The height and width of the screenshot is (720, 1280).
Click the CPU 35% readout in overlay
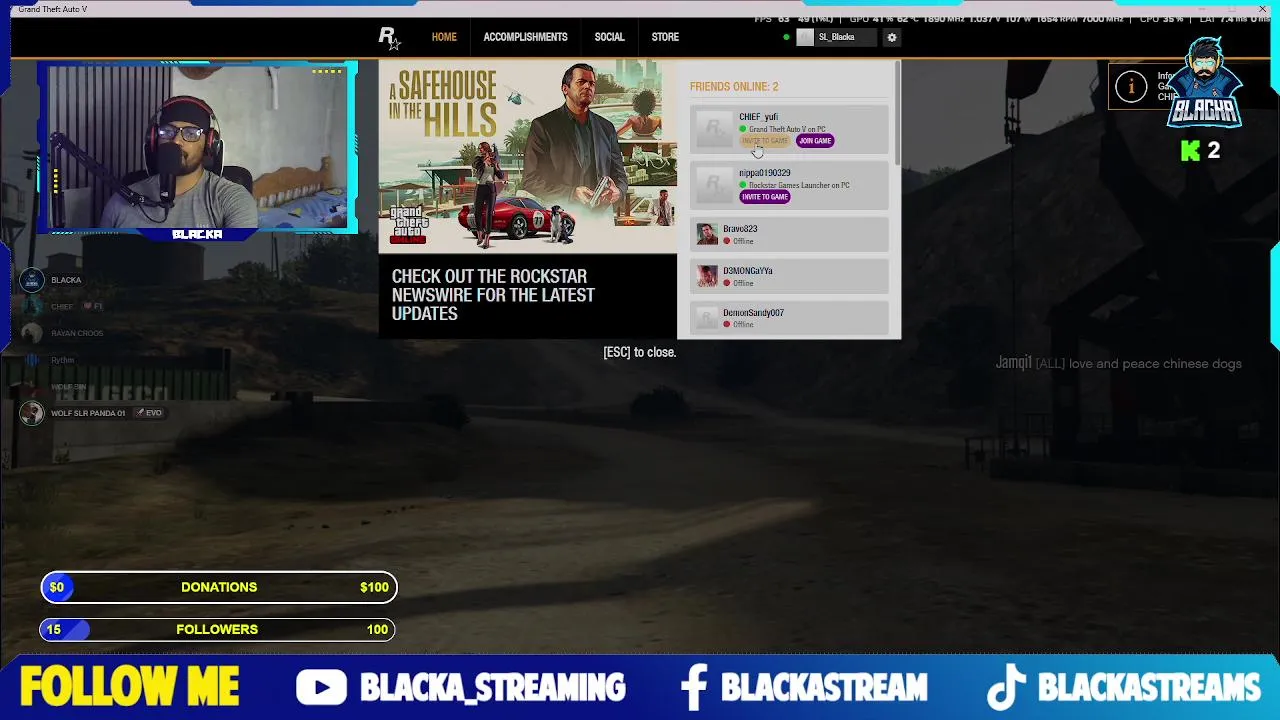(x=1161, y=19)
